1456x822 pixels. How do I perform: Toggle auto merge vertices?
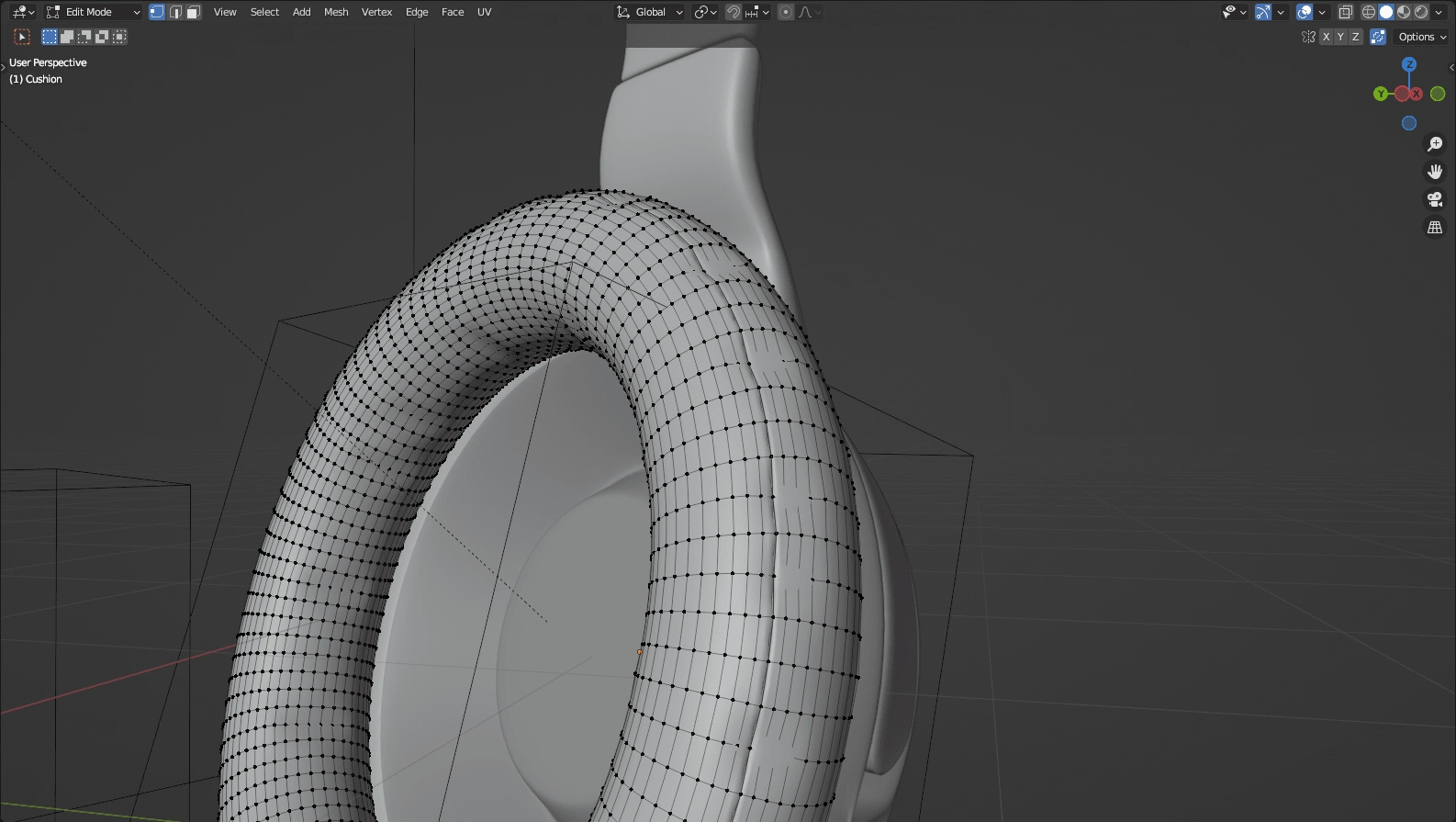[1378, 37]
